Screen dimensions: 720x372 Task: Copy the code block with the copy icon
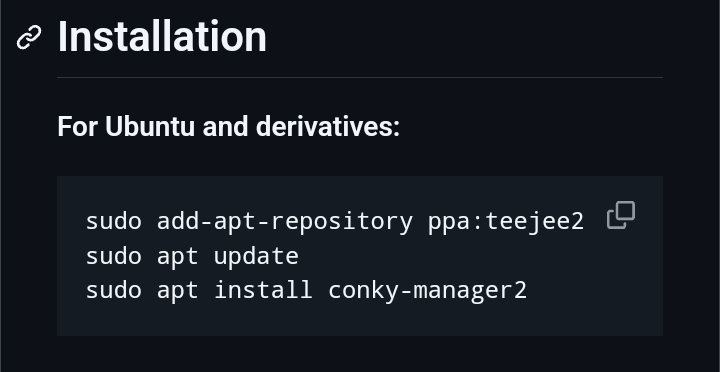(x=621, y=215)
